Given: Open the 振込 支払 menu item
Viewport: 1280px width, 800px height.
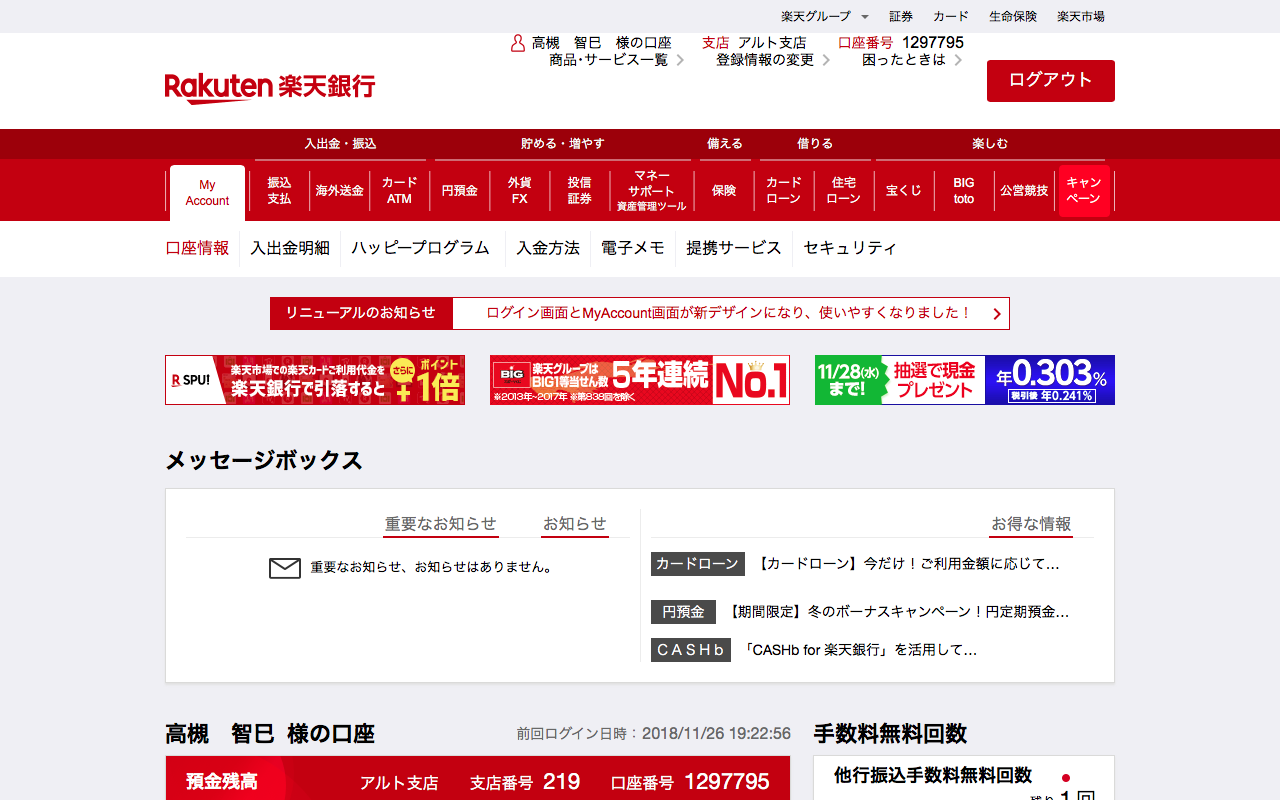Looking at the screenshot, I should (x=279, y=191).
